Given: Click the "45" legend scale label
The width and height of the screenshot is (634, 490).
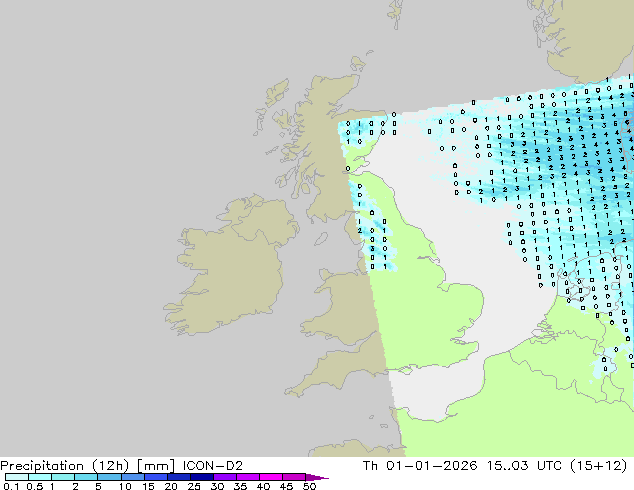Looking at the screenshot, I should 286,486.
